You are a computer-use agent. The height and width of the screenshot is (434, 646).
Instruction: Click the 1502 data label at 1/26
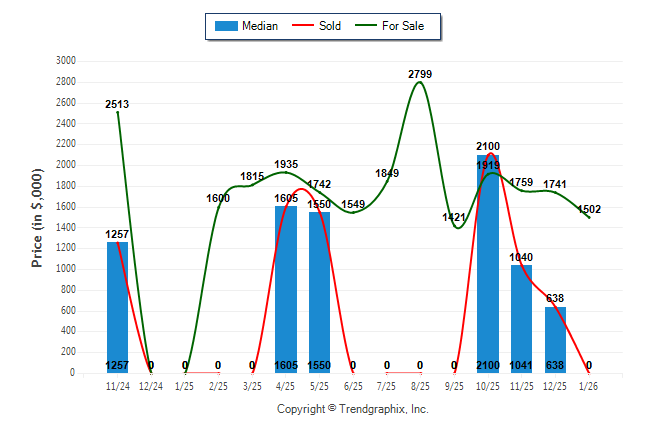click(589, 208)
